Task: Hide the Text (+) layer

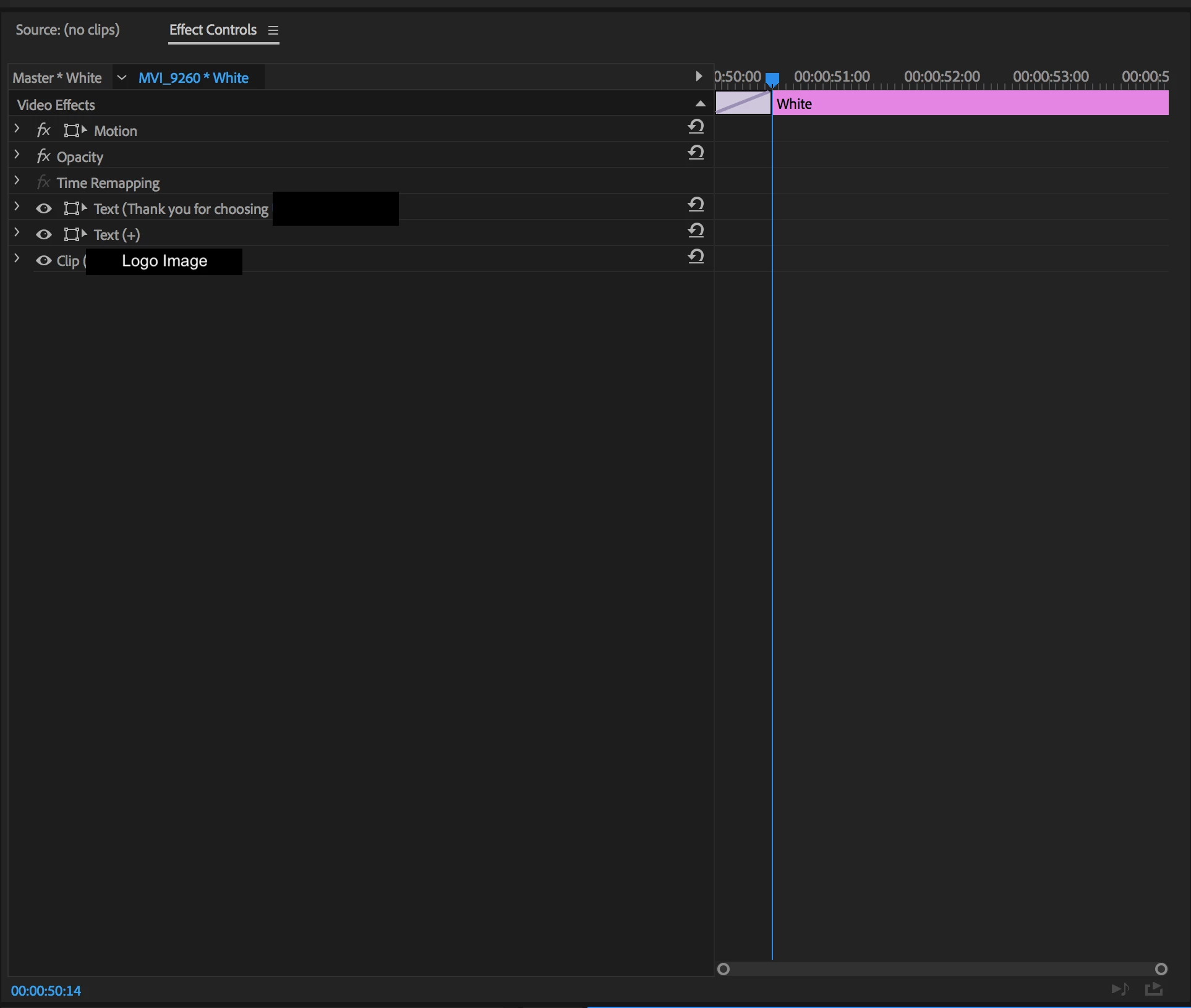Action: (x=43, y=234)
